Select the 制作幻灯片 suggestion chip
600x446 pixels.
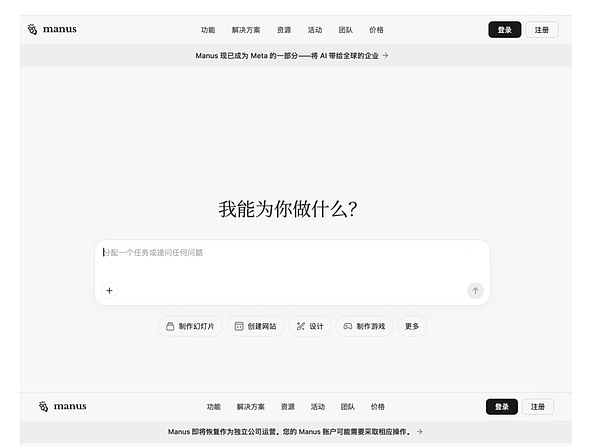190,326
